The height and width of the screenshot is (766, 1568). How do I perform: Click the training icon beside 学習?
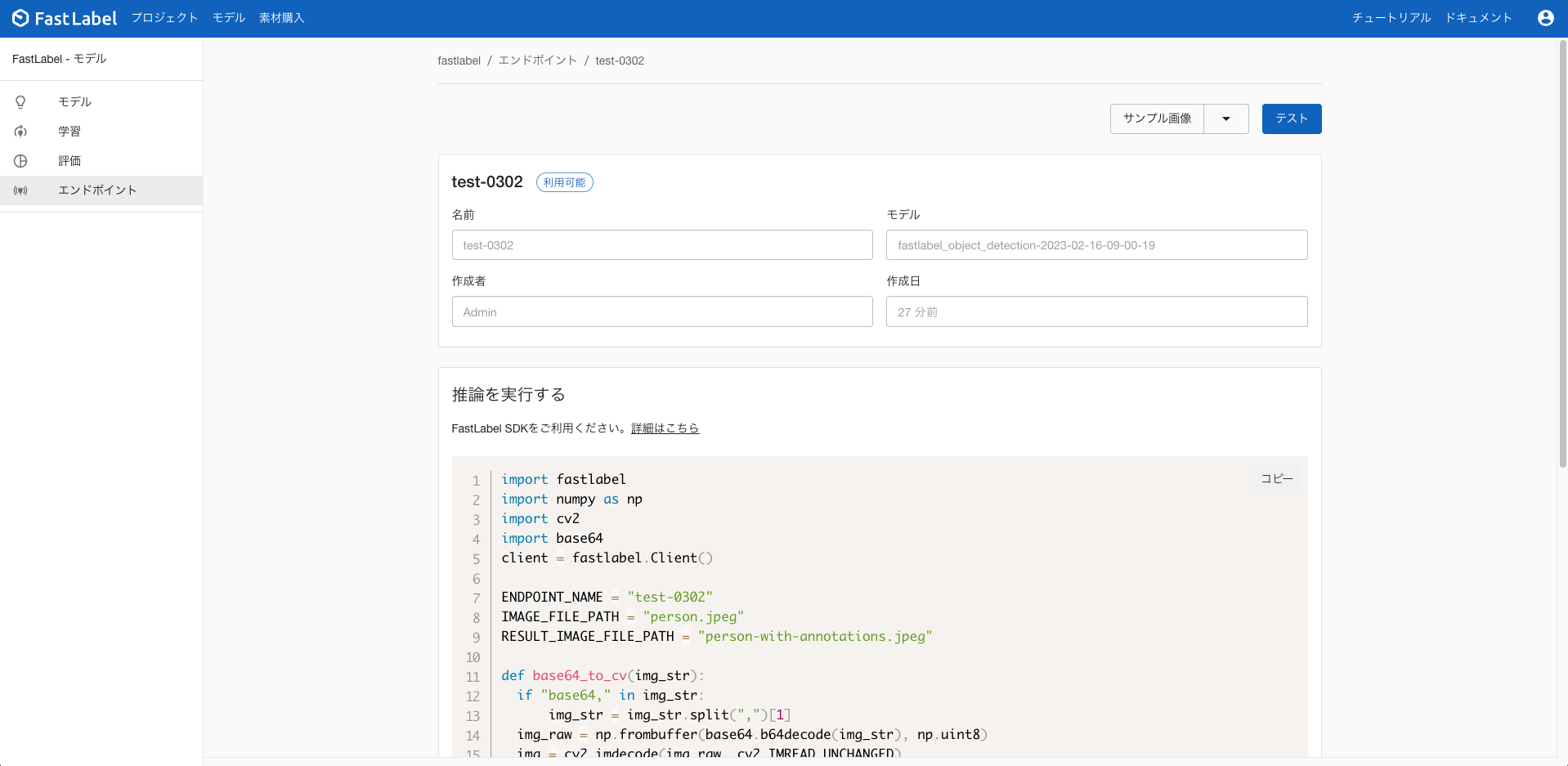pos(20,132)
